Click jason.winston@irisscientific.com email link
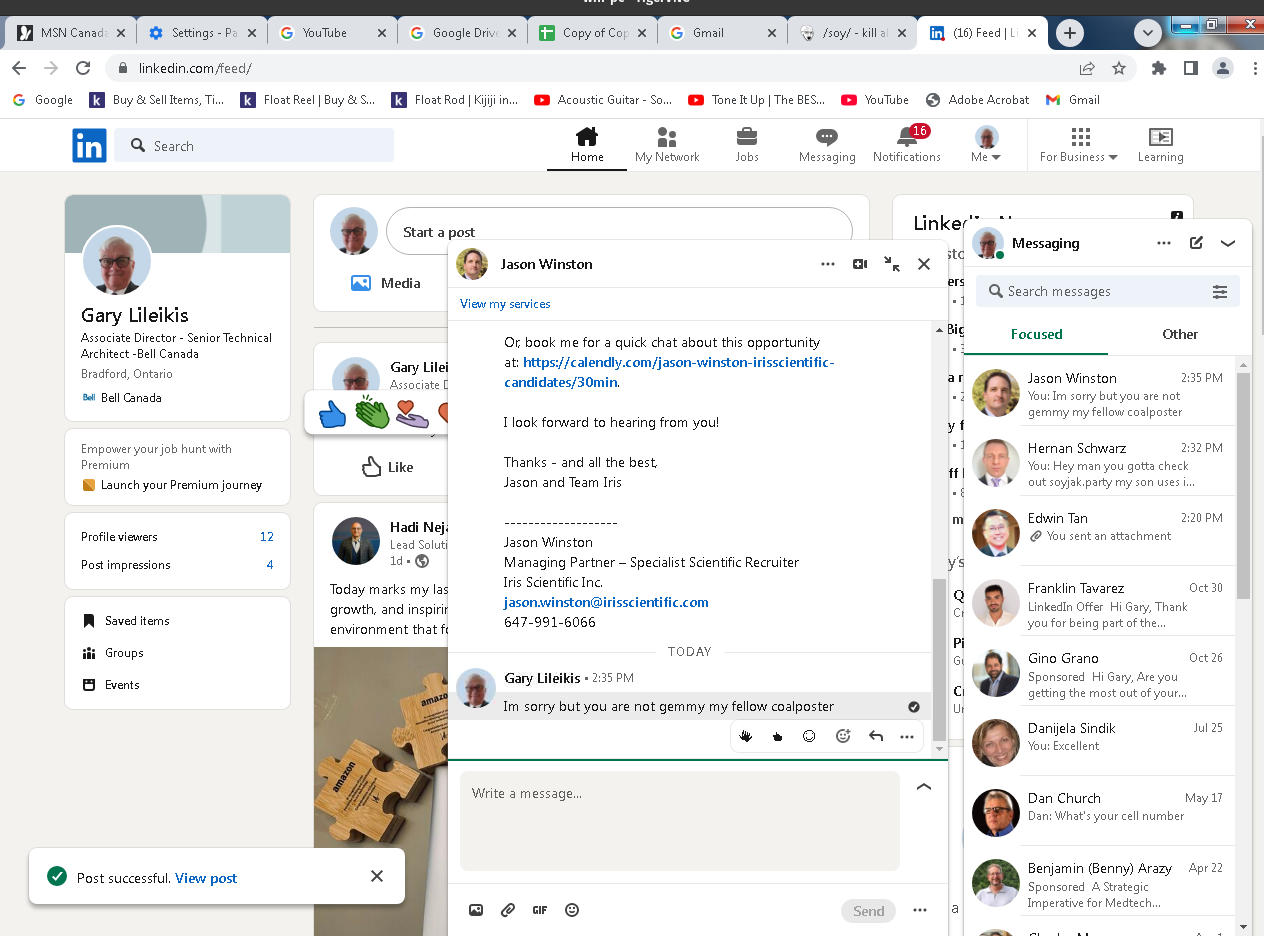This screenshot has height=936, width=1264. click(x=606, y=602)
